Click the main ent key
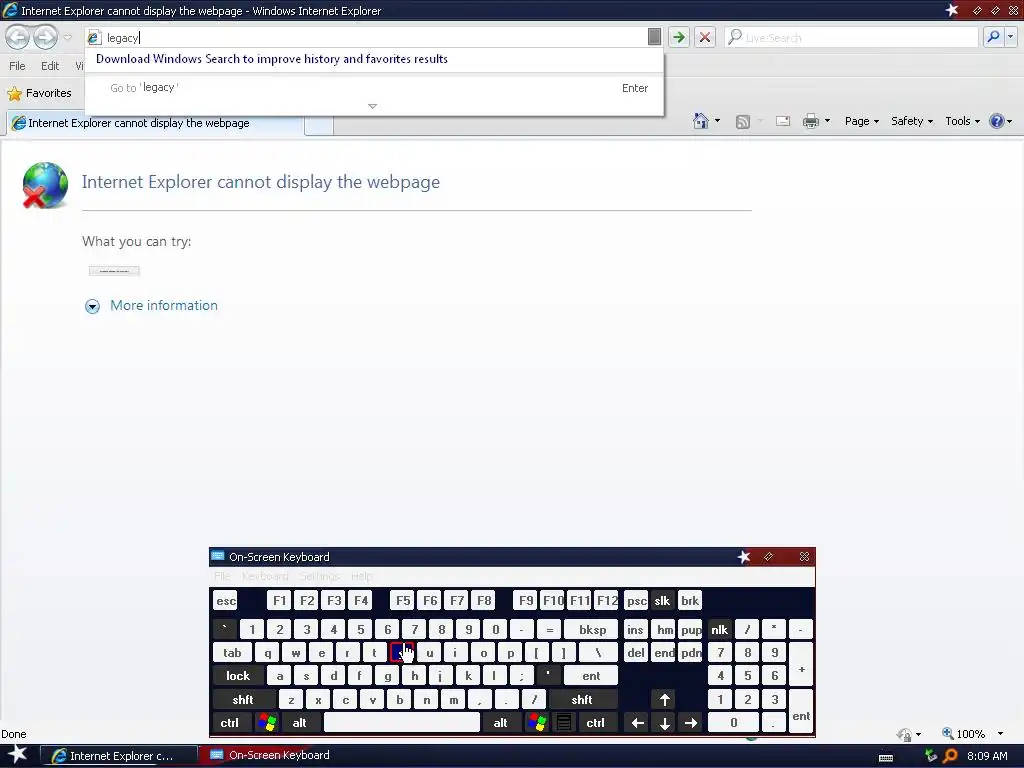This screenshot has width=1024, height=768. (591, 675)
